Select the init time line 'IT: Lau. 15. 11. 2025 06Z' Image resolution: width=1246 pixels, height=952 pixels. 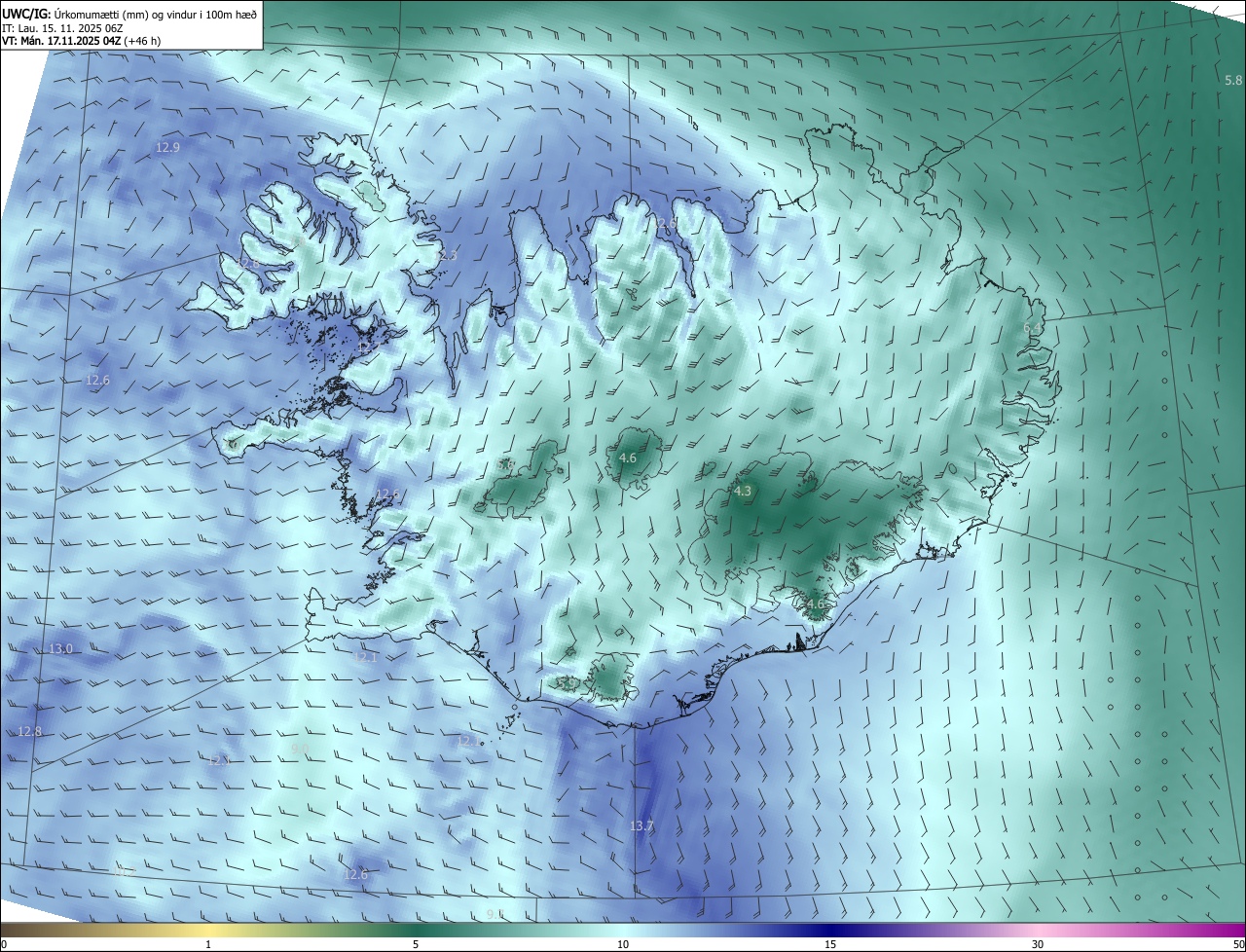(62, 27)
